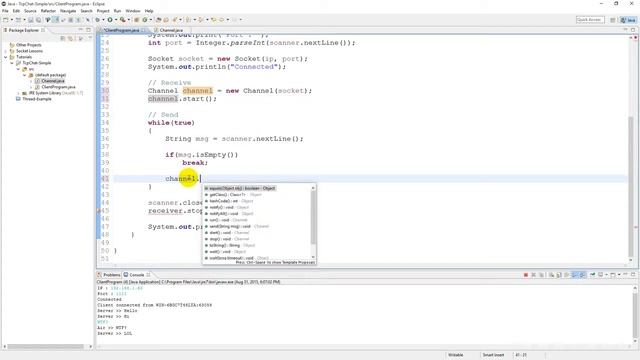Open the Open Console dropdown

[x=619, y=275]
